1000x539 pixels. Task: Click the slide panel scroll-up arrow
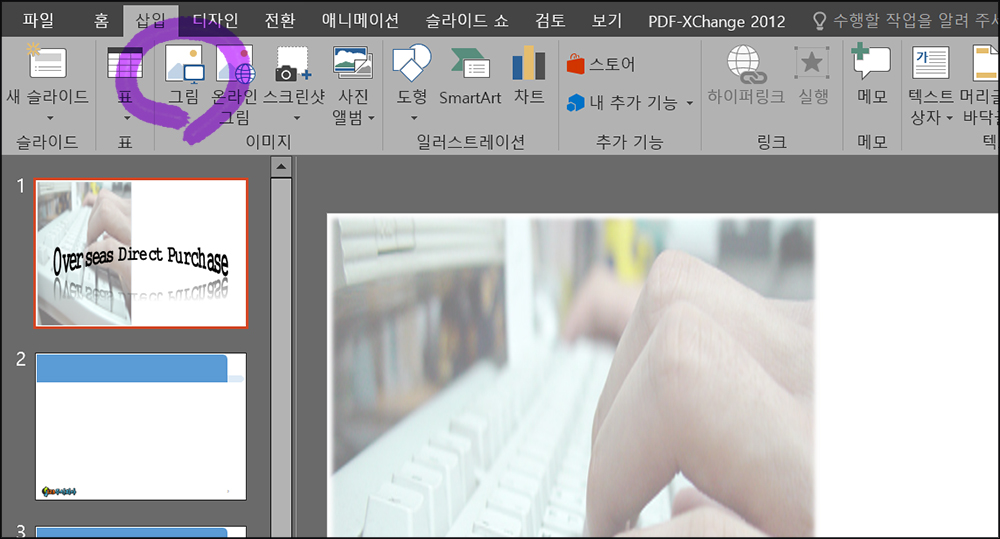coord(281,168)
